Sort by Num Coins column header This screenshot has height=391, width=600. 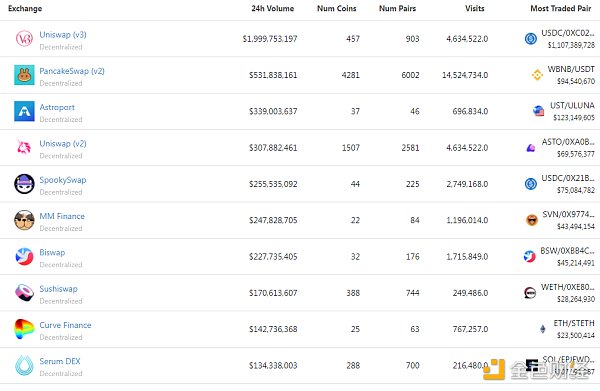[x=337, y=8]
